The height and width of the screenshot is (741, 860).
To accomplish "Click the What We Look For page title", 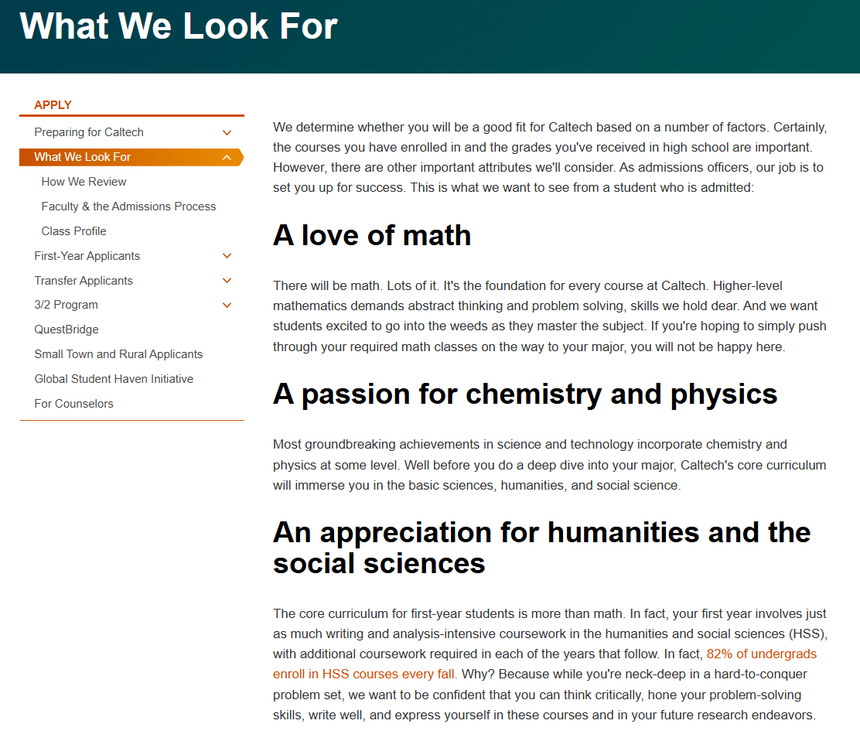I will (179, 25).
